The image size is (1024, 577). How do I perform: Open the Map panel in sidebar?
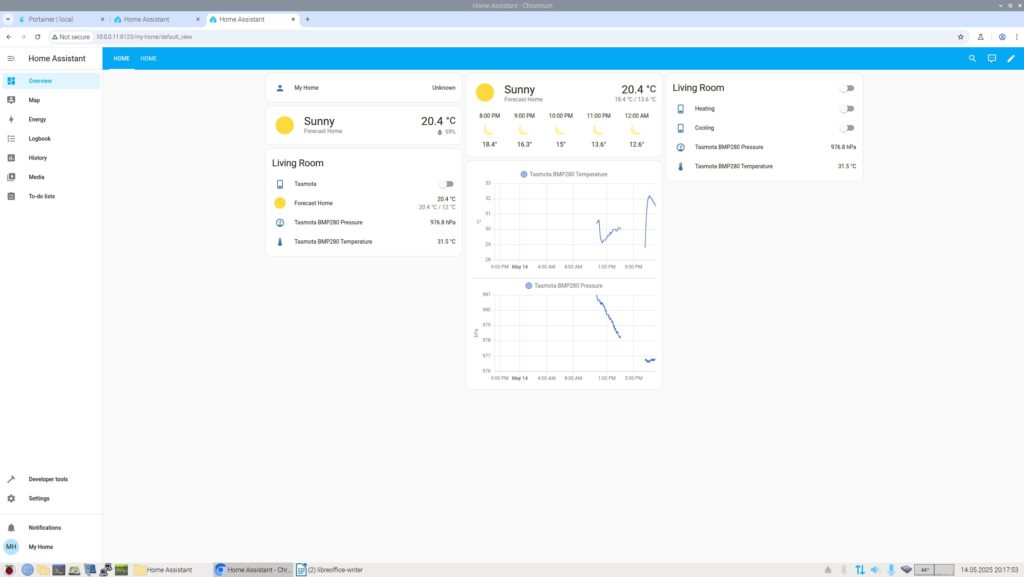tap(51, 100)
